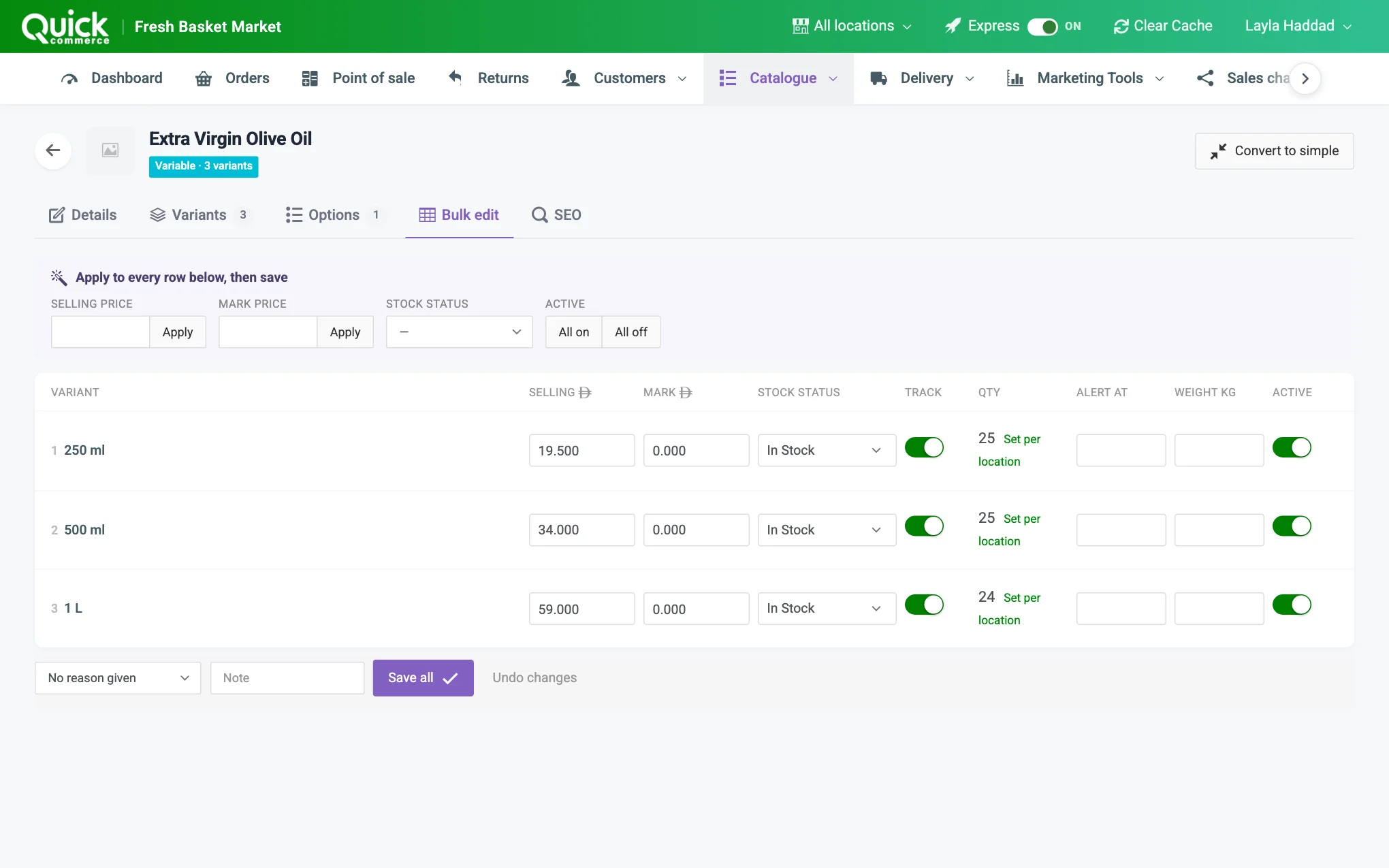
Task: Open the All locations dropdown
Action: 852,26
